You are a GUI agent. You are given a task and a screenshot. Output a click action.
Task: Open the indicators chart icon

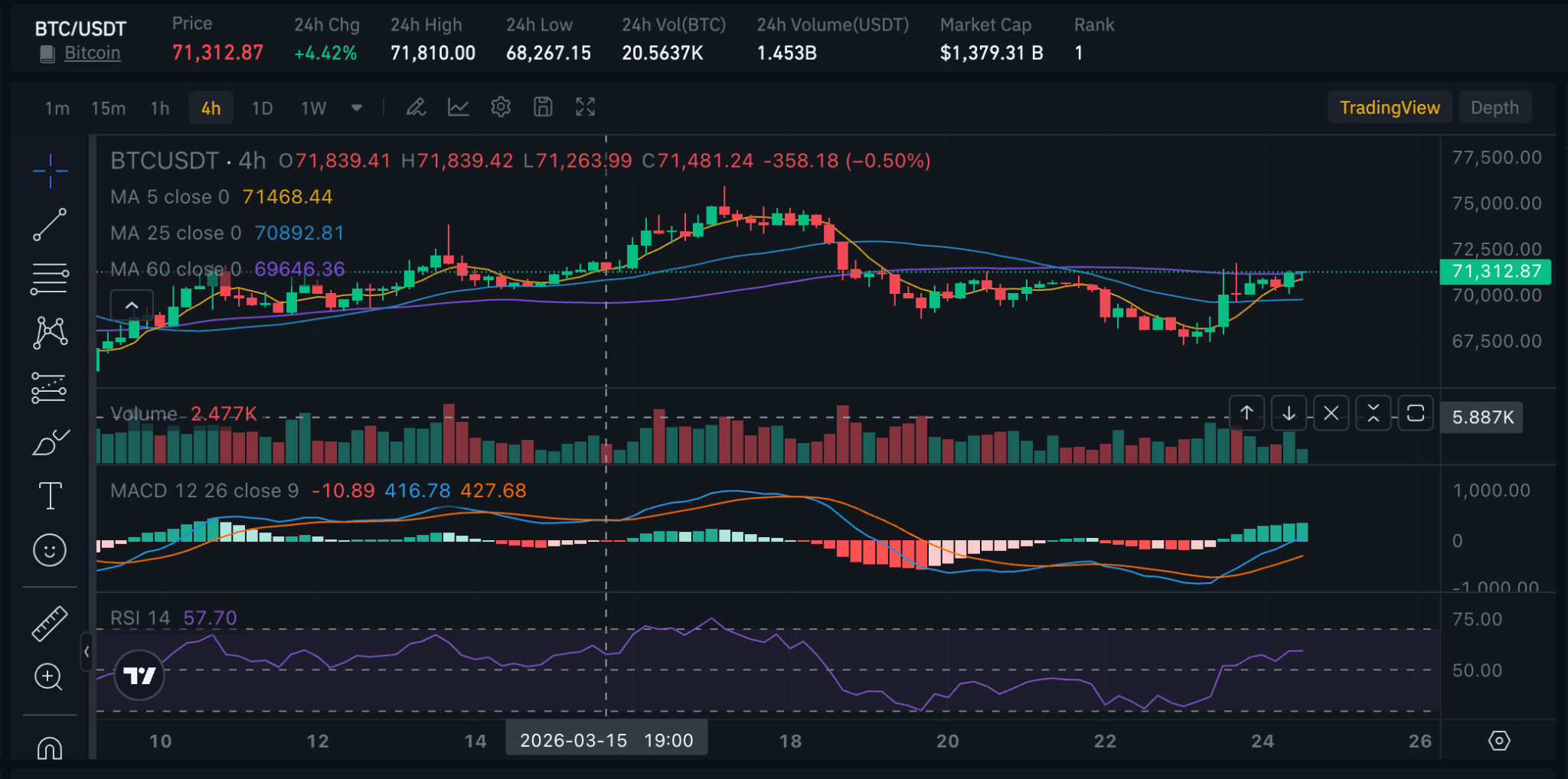click(458, 107)
